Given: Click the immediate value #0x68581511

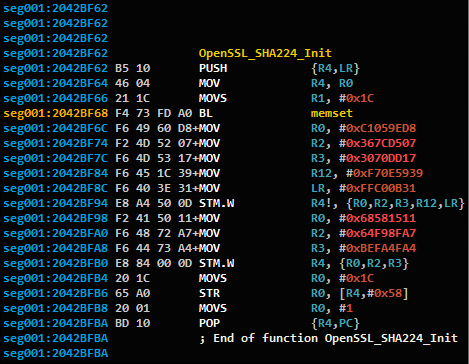Looking at the screenshot, I should pyautogui.click(x=378, y=218).
